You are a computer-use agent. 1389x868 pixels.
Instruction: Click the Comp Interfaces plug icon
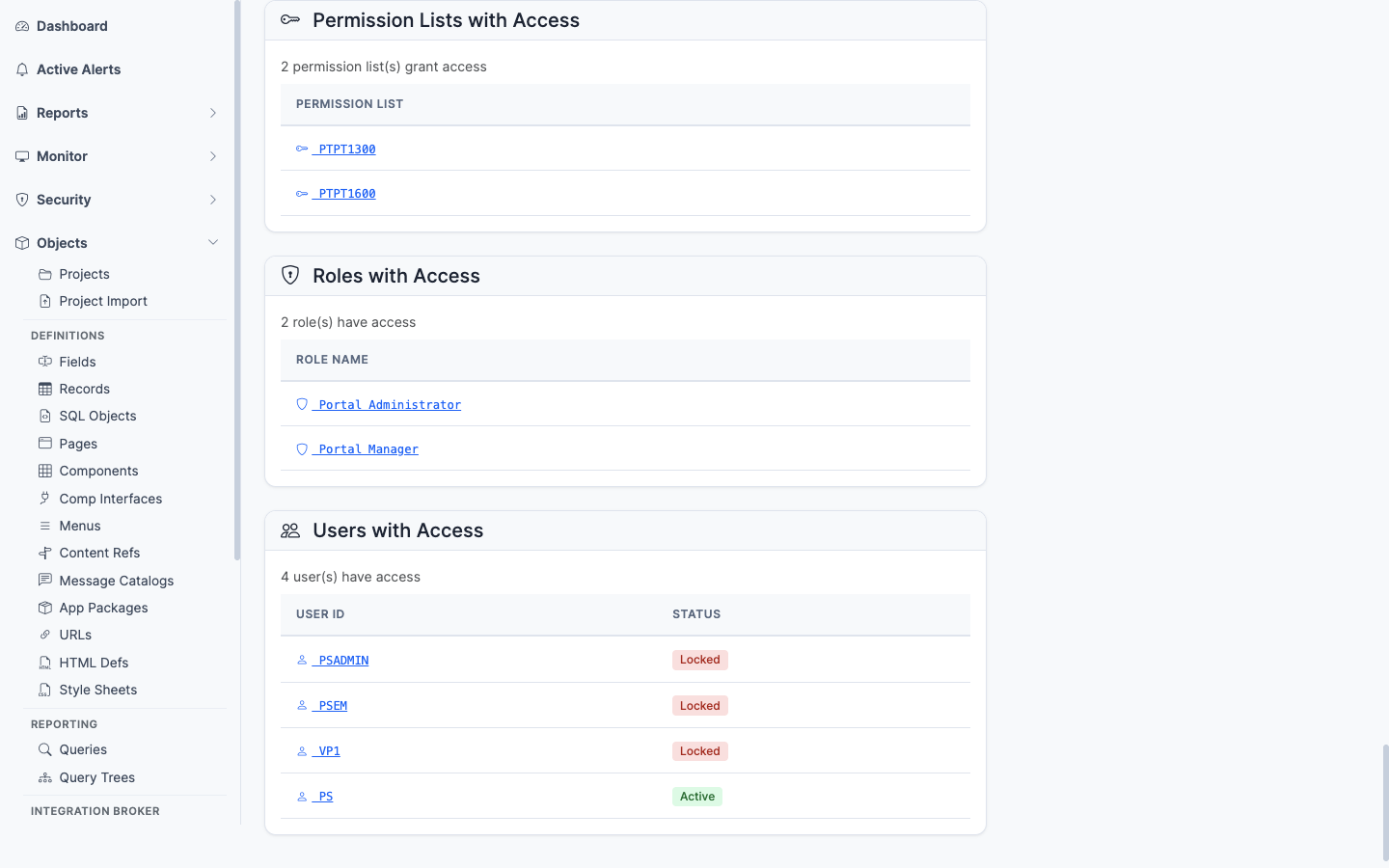click(x=45, y=499)
